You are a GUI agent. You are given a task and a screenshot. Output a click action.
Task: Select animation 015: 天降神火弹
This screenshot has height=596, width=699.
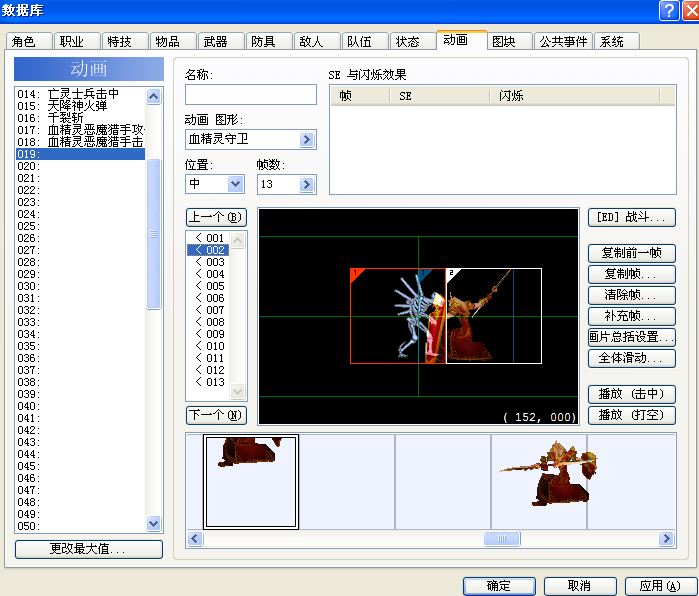pos(80,106)
